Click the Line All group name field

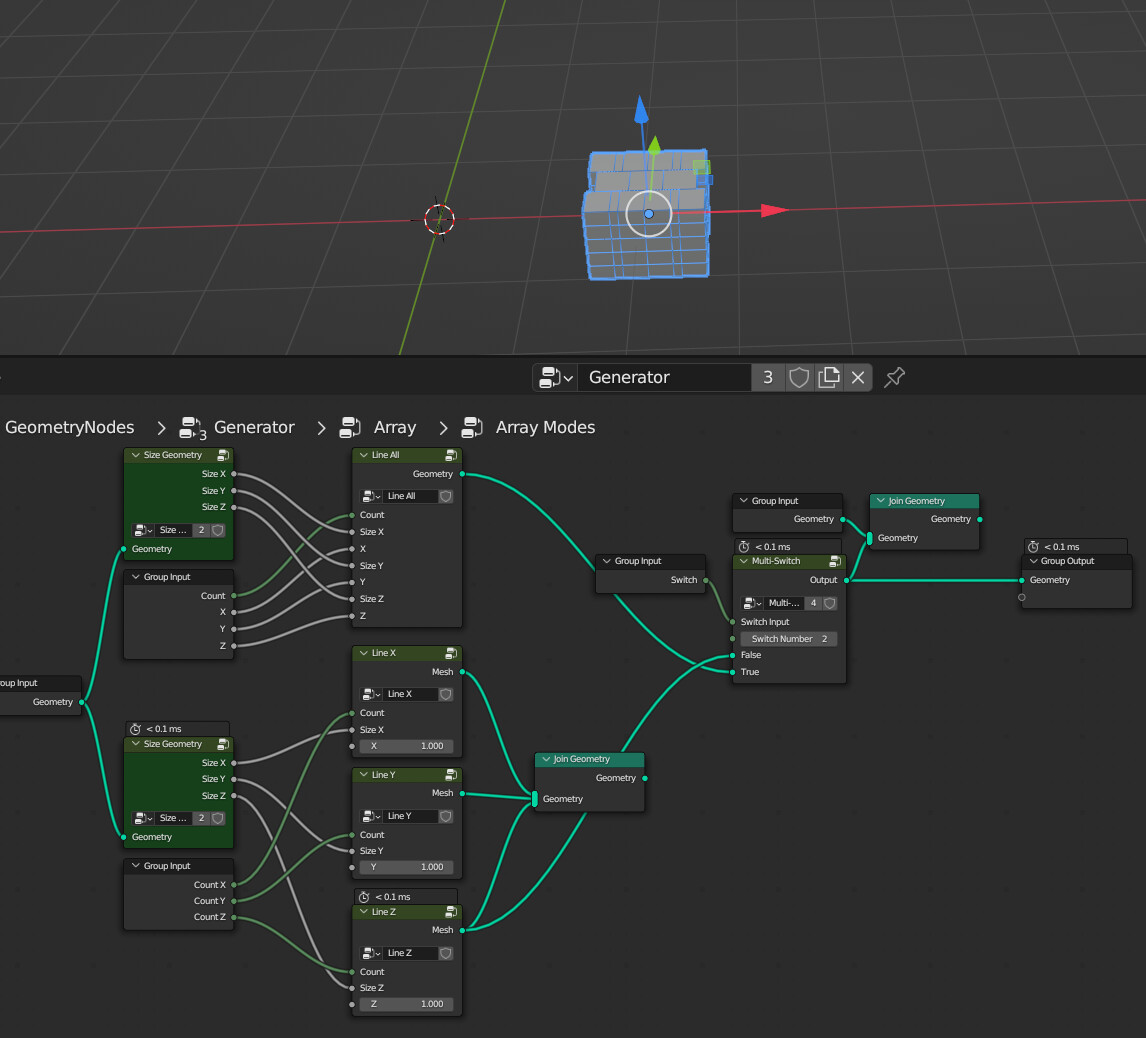[x=410, y=496]
